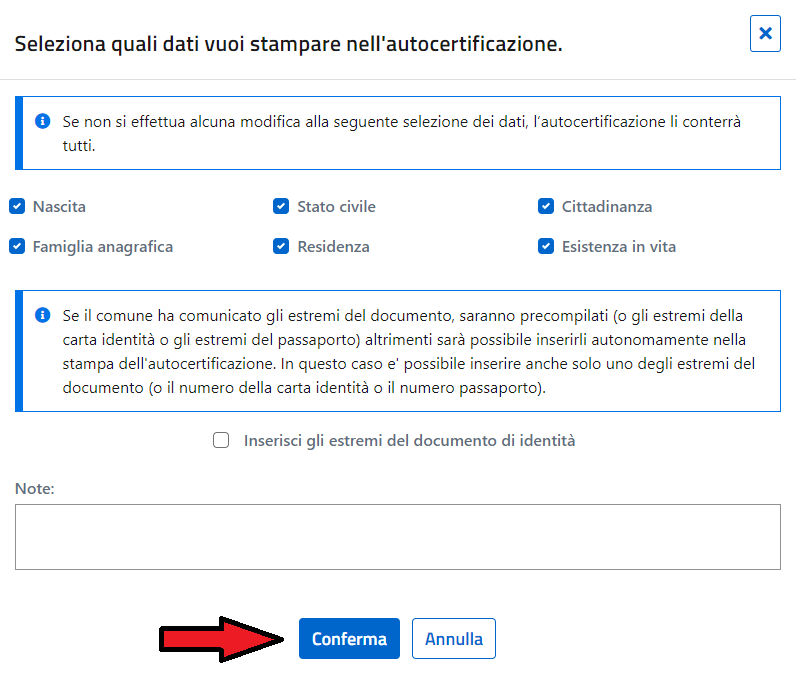The image size is (796, 674).
Task: Toggle the Cittadinanza checkbox
Action: point(546,206)
